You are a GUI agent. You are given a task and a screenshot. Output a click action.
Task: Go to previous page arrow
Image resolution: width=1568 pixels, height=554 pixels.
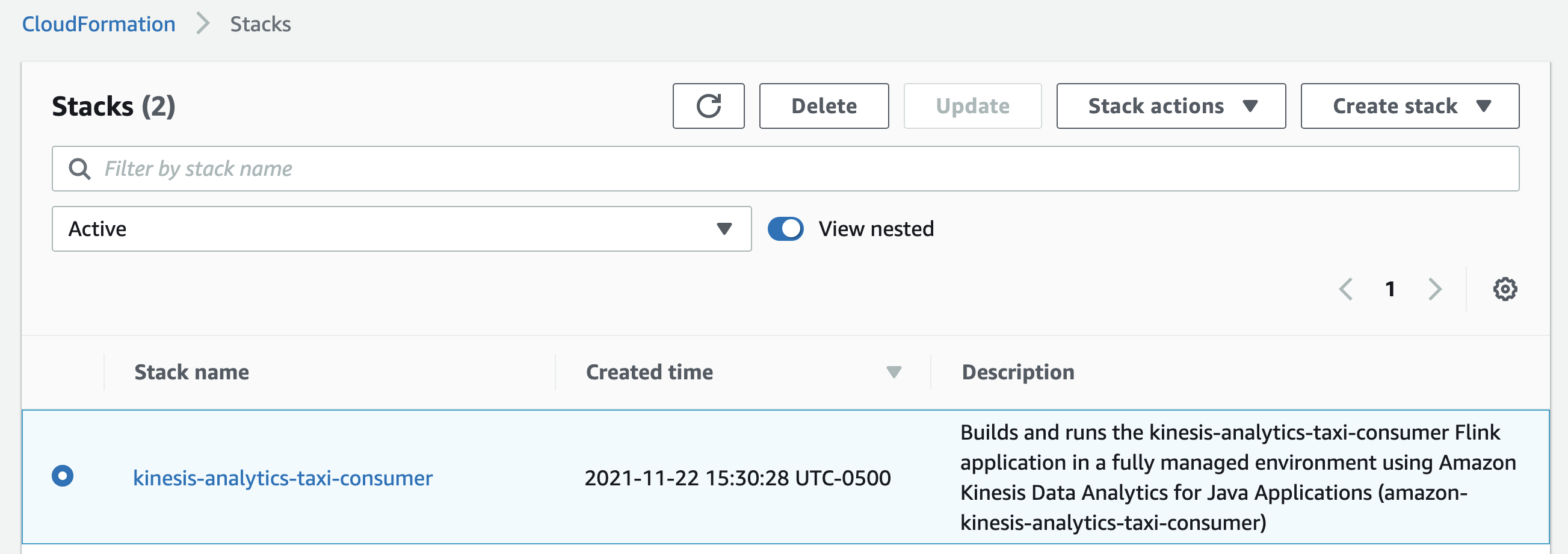click(x=1346, y=289)
